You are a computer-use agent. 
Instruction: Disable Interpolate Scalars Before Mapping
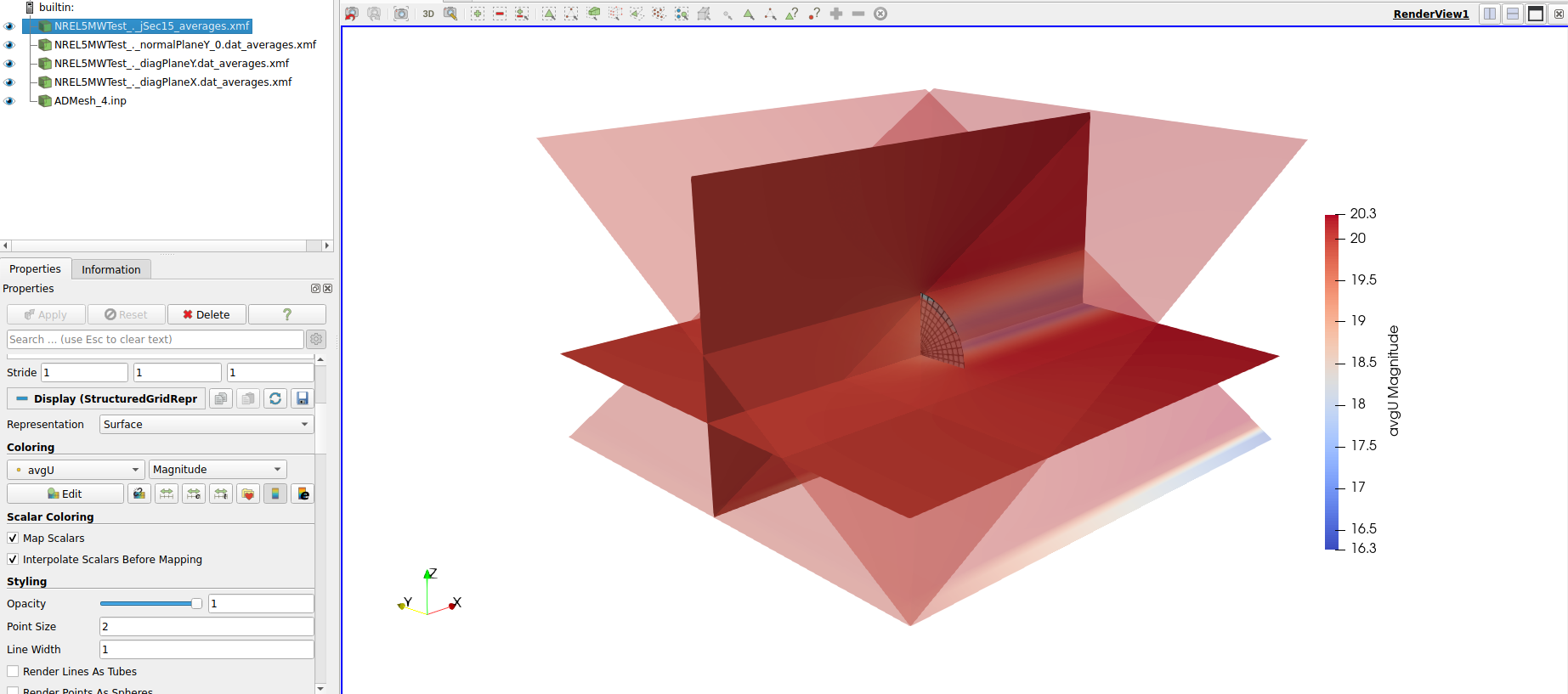point(13,559)
